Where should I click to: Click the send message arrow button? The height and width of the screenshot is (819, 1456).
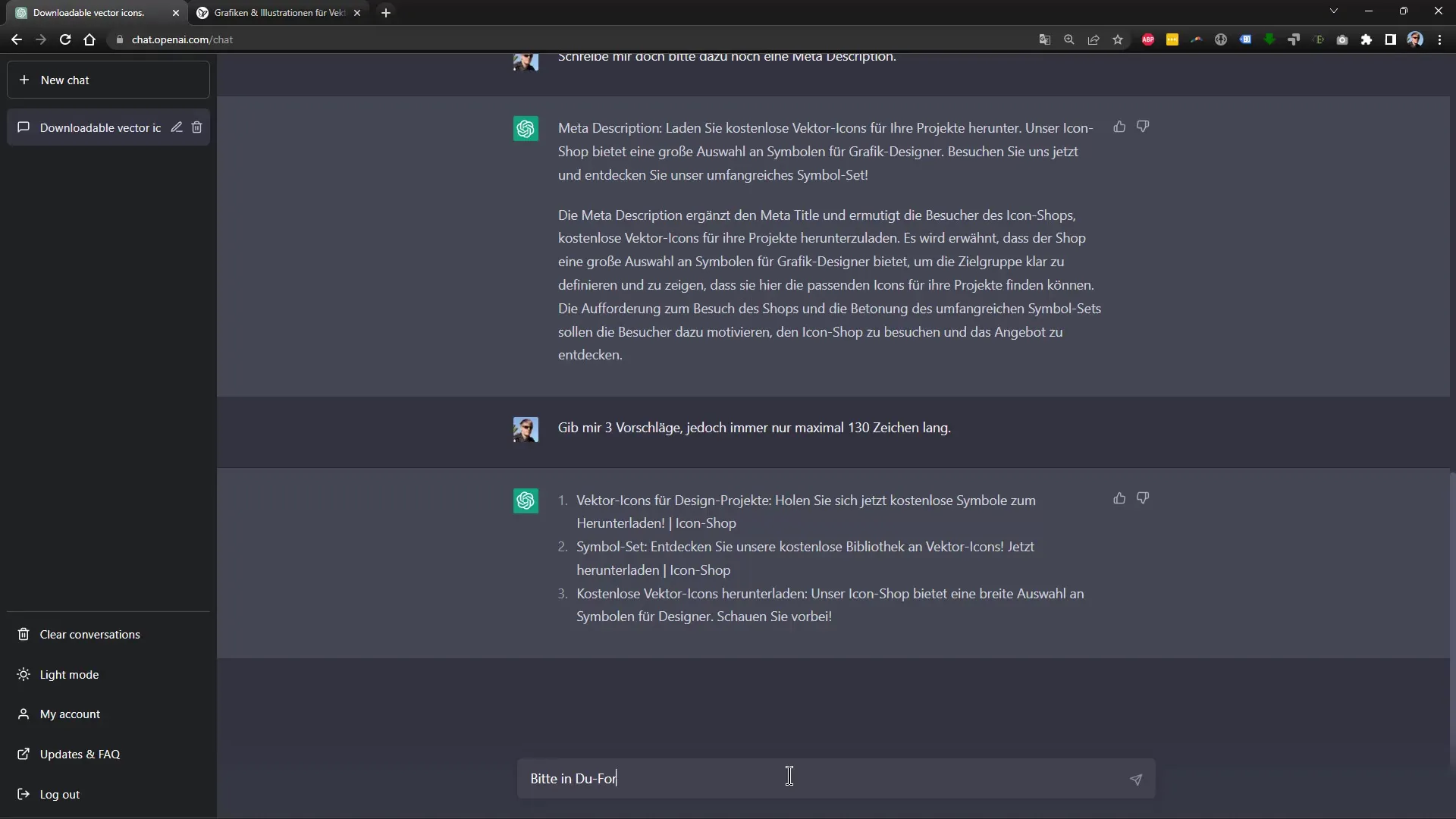point(1135,778)
